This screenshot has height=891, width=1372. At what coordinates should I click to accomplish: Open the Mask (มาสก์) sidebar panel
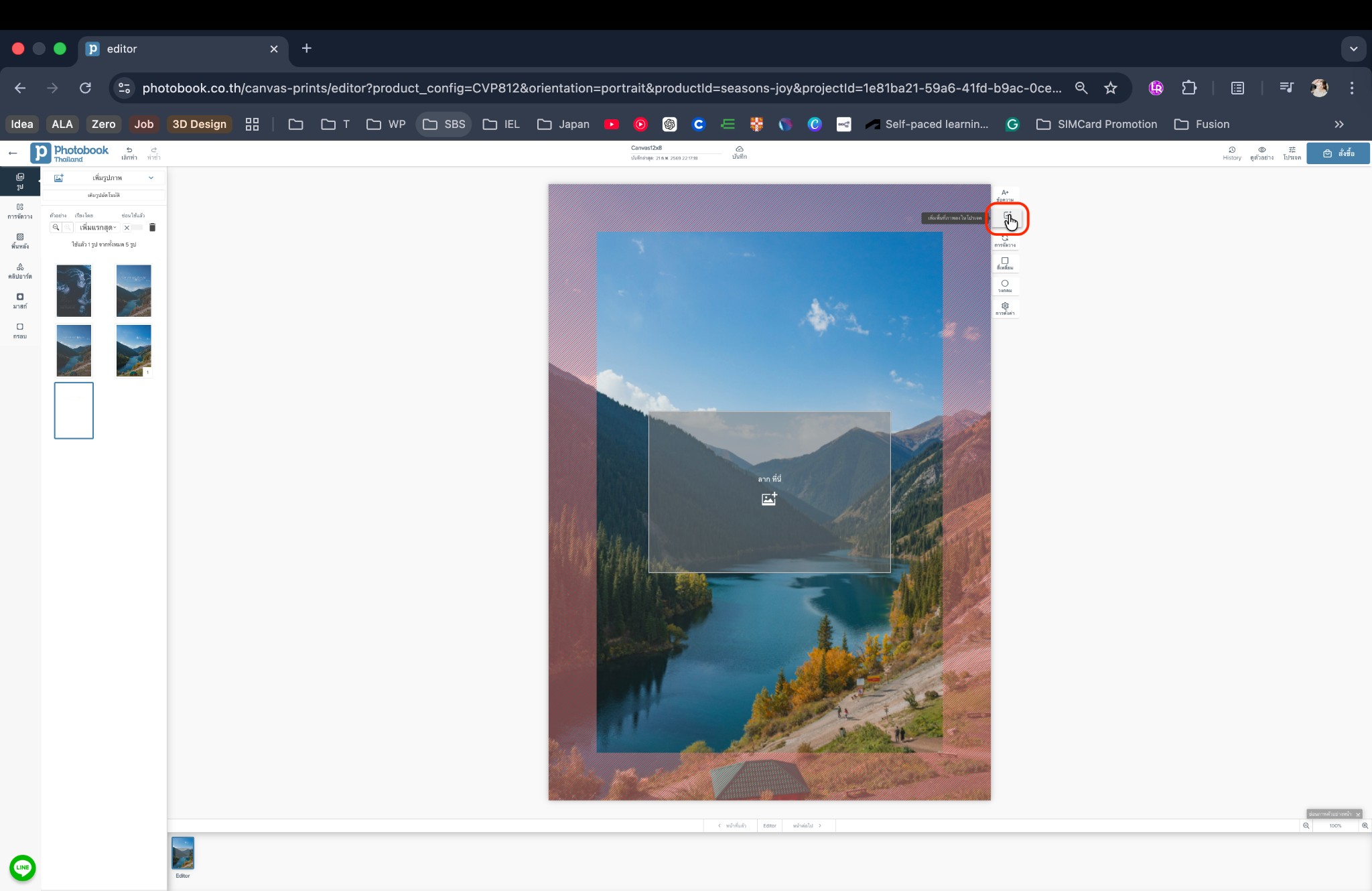[x=20, y=301]
